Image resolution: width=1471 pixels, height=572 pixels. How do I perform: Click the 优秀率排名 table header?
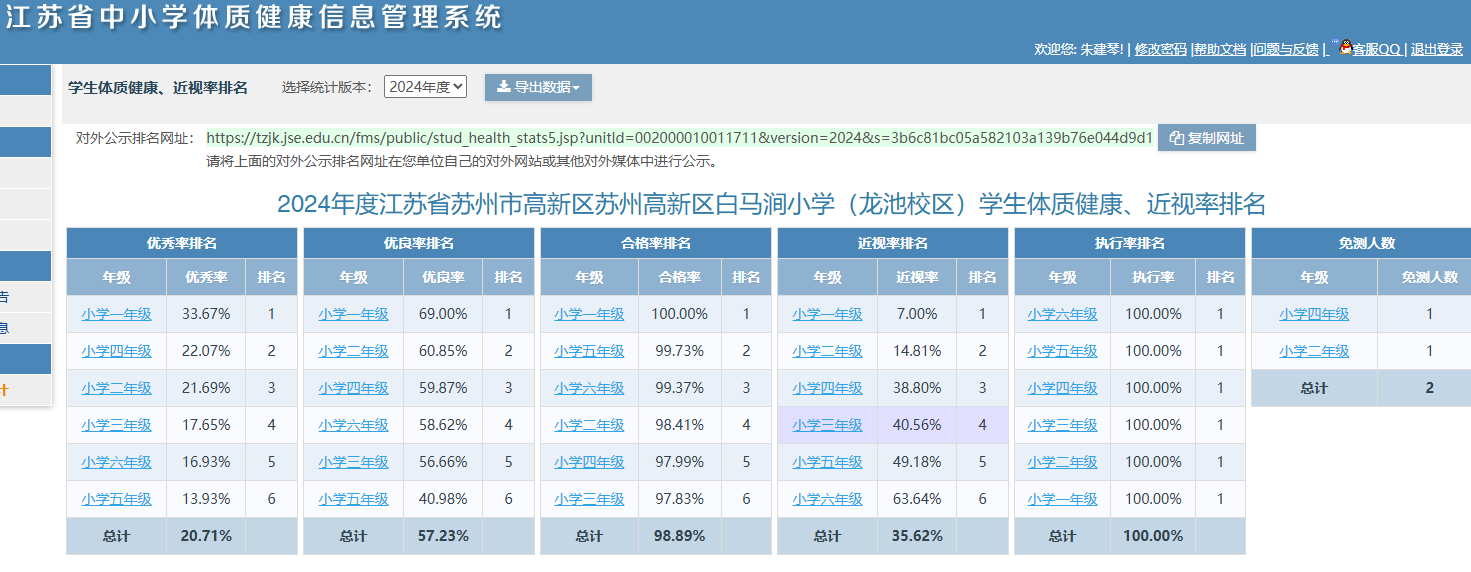coord(182,243)
